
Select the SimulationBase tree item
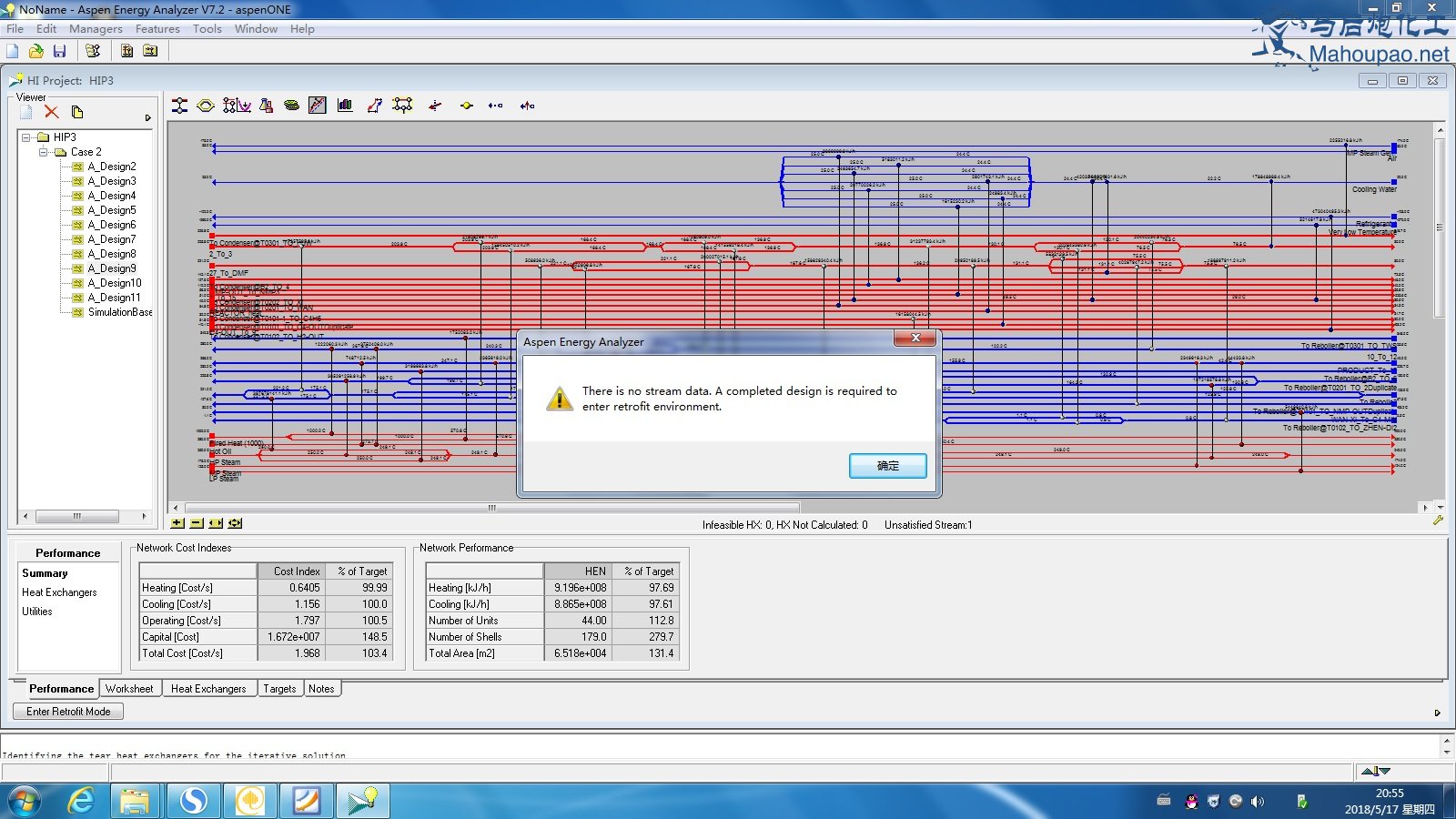pyautogui.click(x=119, y=312)
